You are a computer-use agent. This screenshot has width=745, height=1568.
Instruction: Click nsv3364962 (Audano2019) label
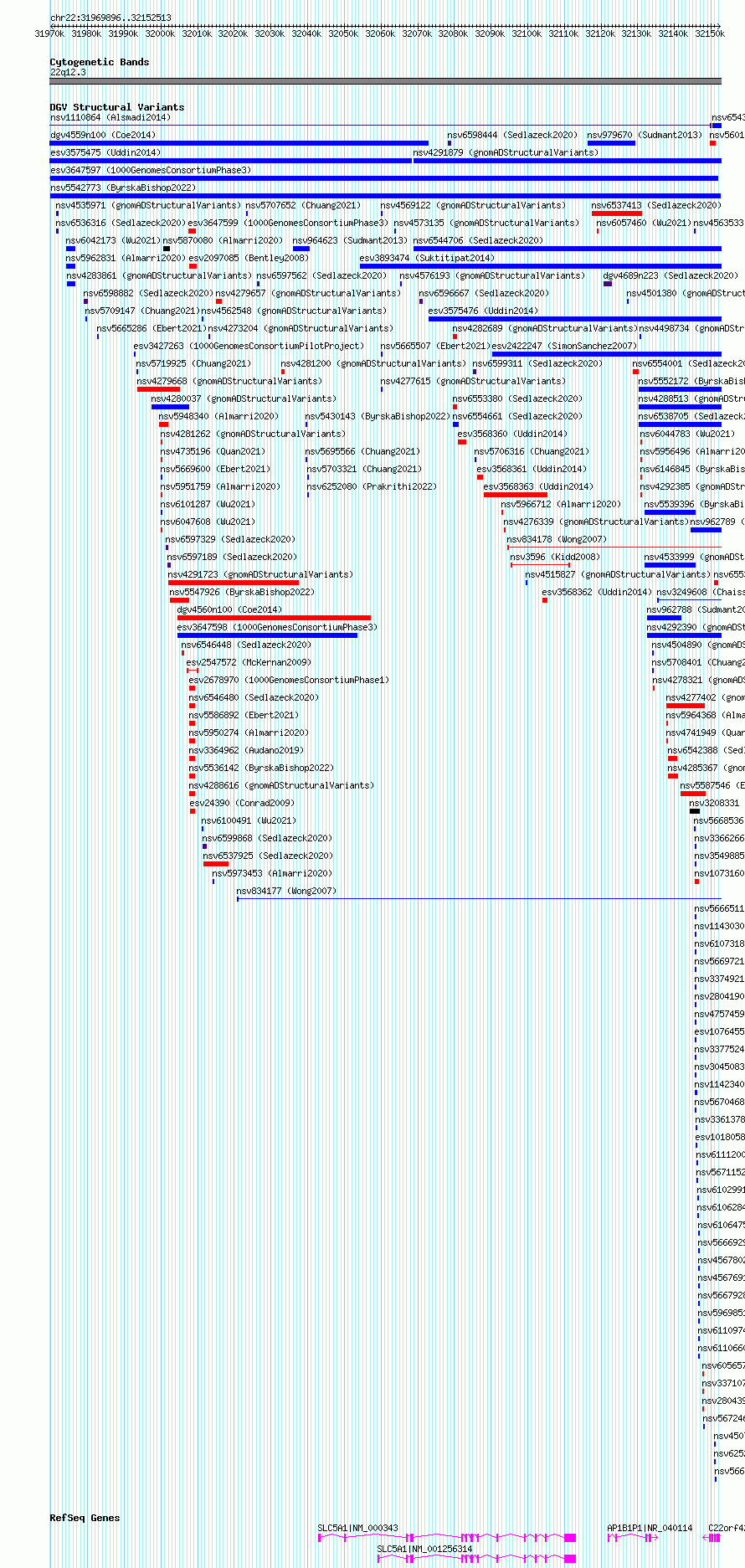point(246,750)
